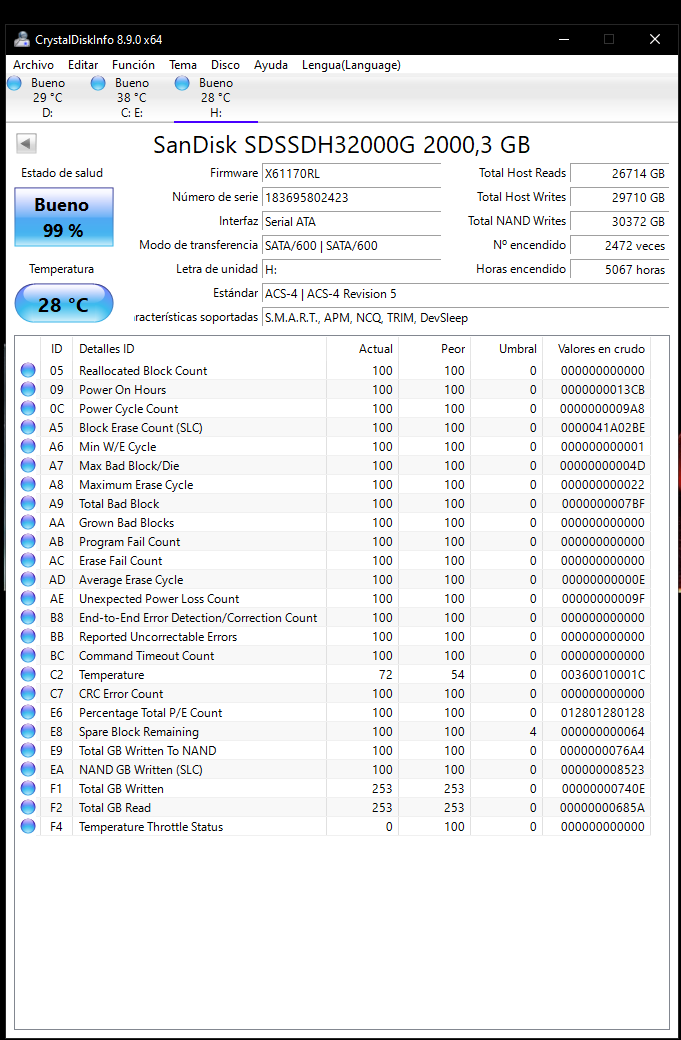Image resolution: width=681 pixels, height=1040 pixels.
Task: Click status orb for Max Bad Block/Die
Action: (x=28, y=466)
